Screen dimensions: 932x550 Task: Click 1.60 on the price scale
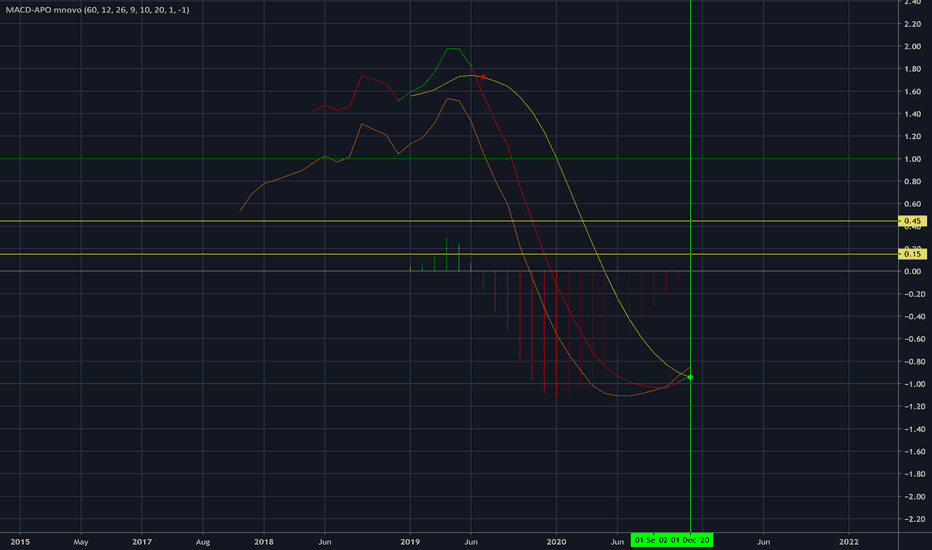(912, 92)
